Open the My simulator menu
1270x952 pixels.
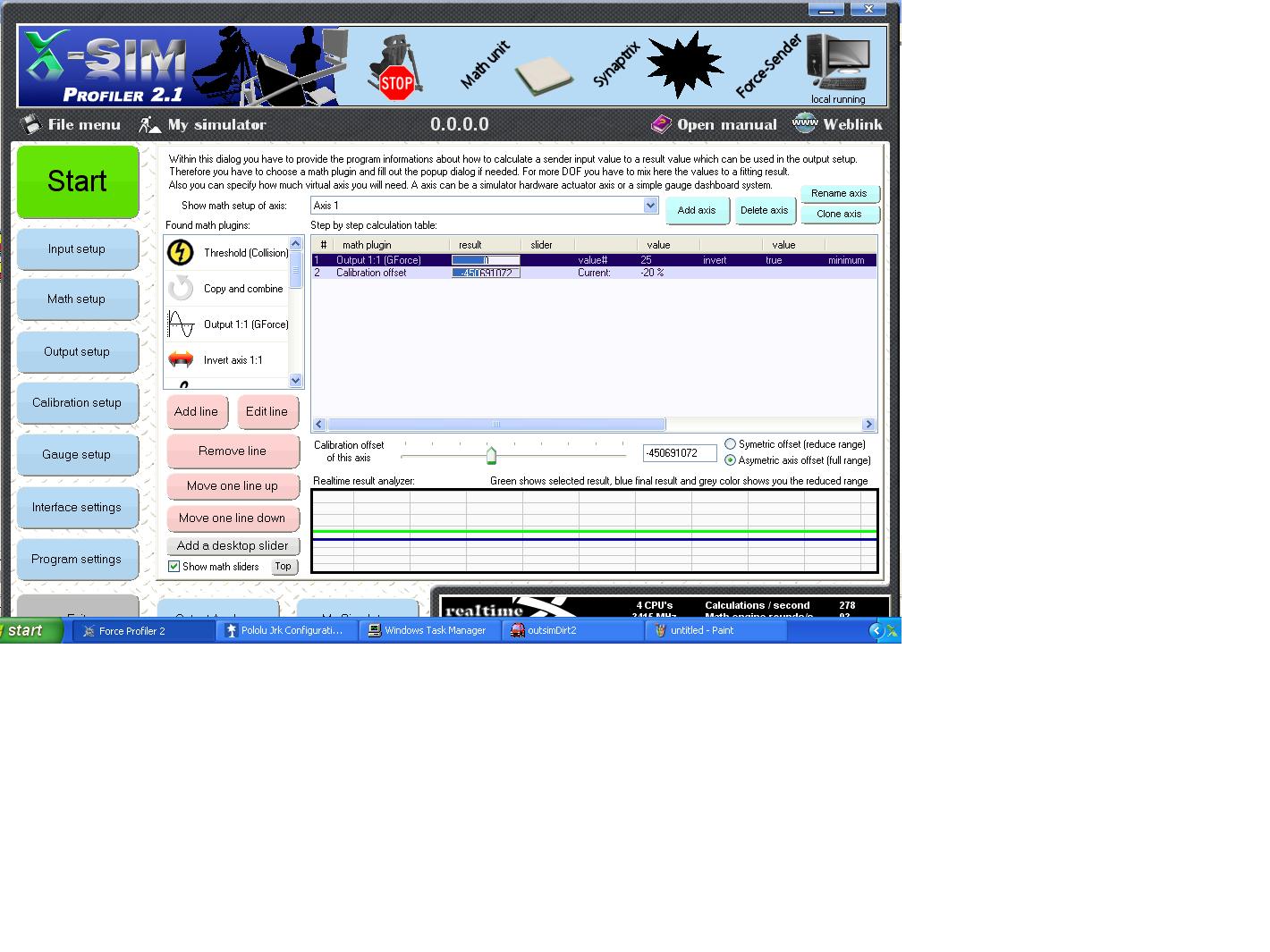pos(202,125)
